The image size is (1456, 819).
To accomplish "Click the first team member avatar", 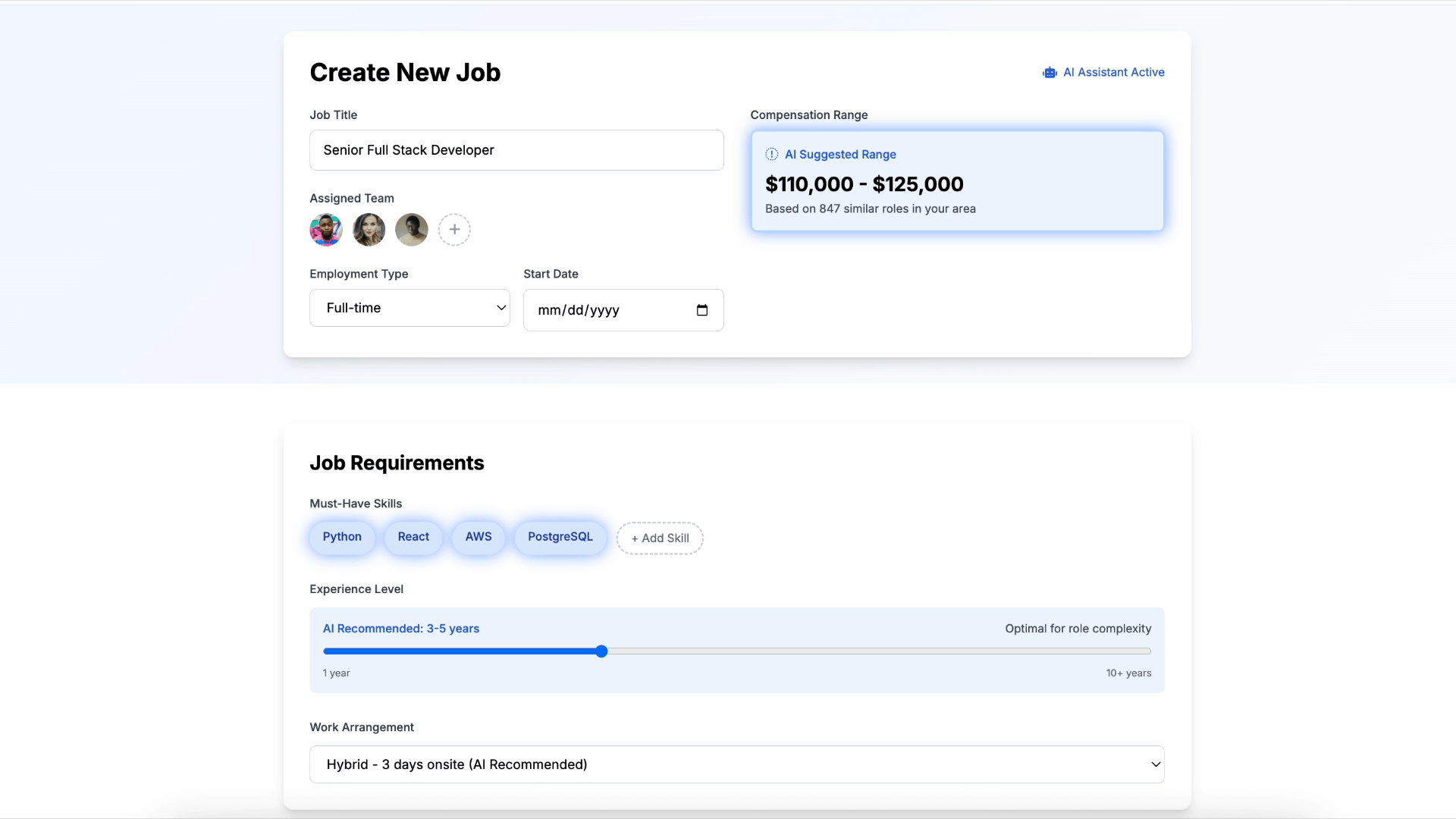I will pos(326,230).
